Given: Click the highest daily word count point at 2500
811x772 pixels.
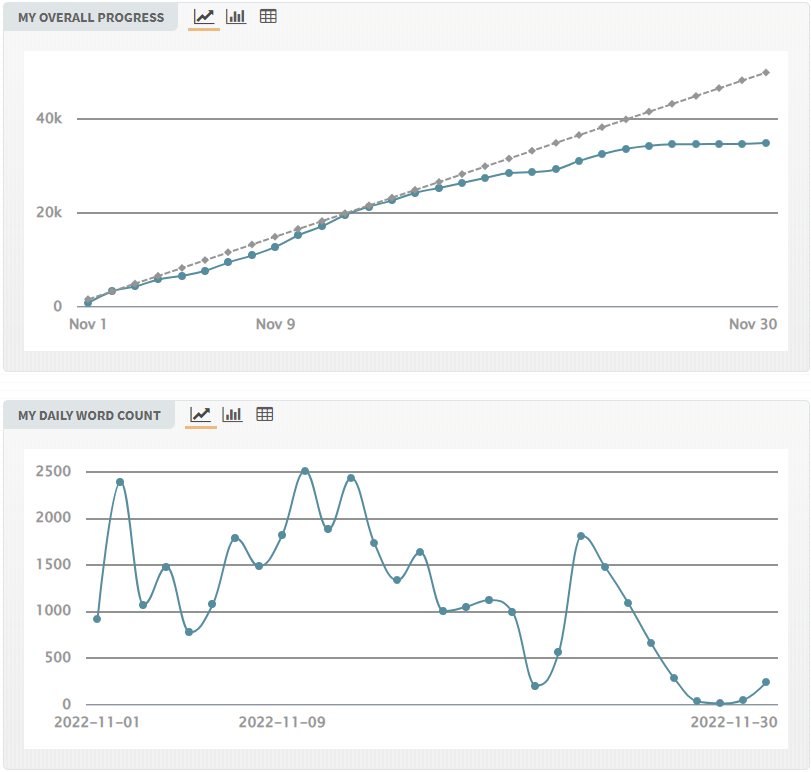Looking at the screenshot, I should [305, 471].
